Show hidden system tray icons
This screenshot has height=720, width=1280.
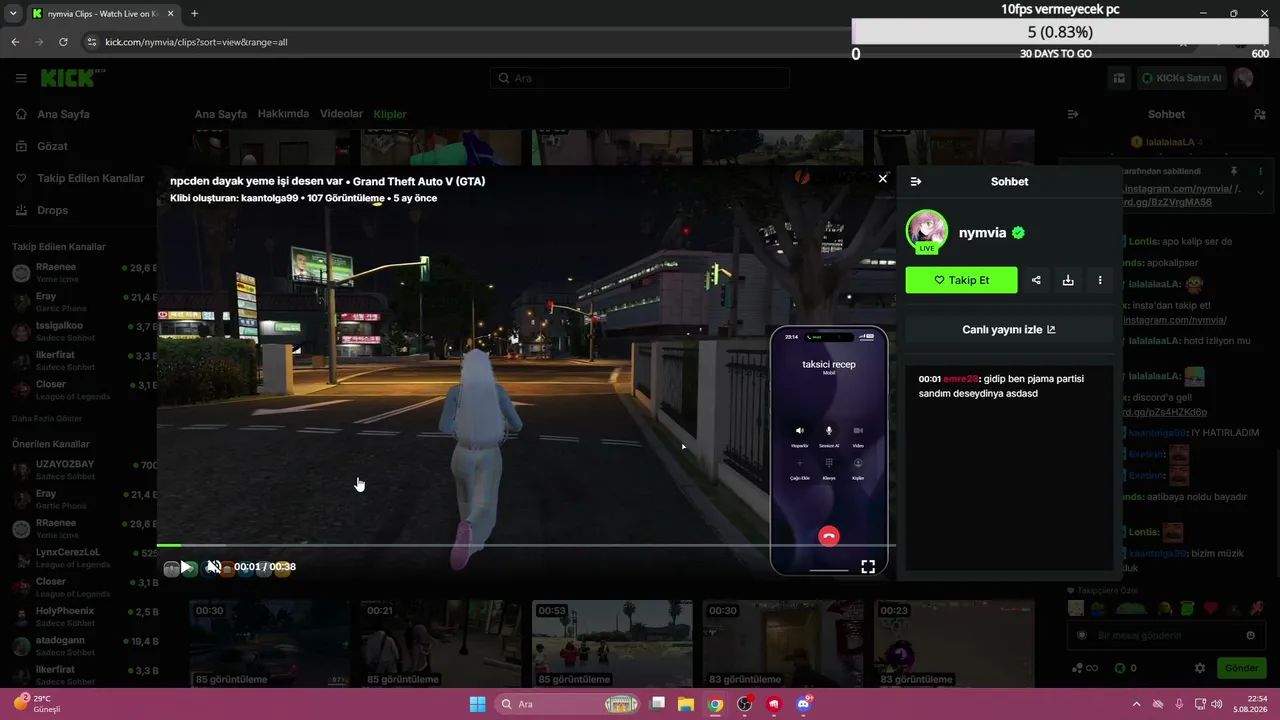click(1136, 704)
